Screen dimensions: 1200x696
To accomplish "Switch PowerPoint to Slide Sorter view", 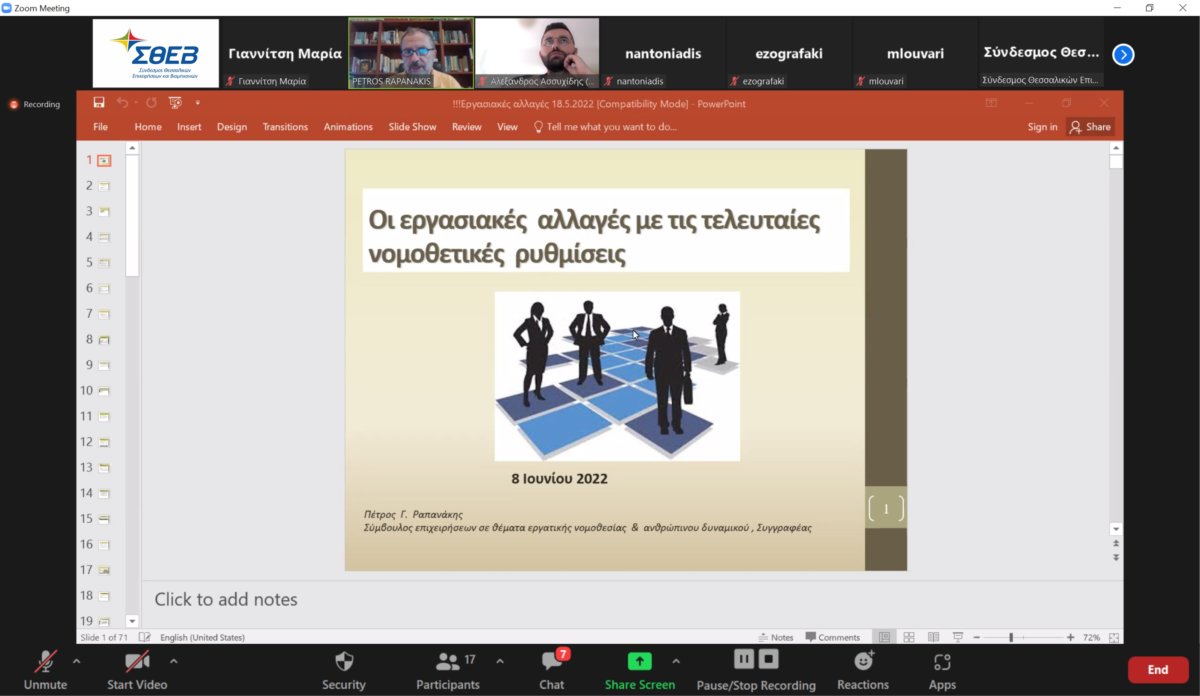I will tap(909, 637).
